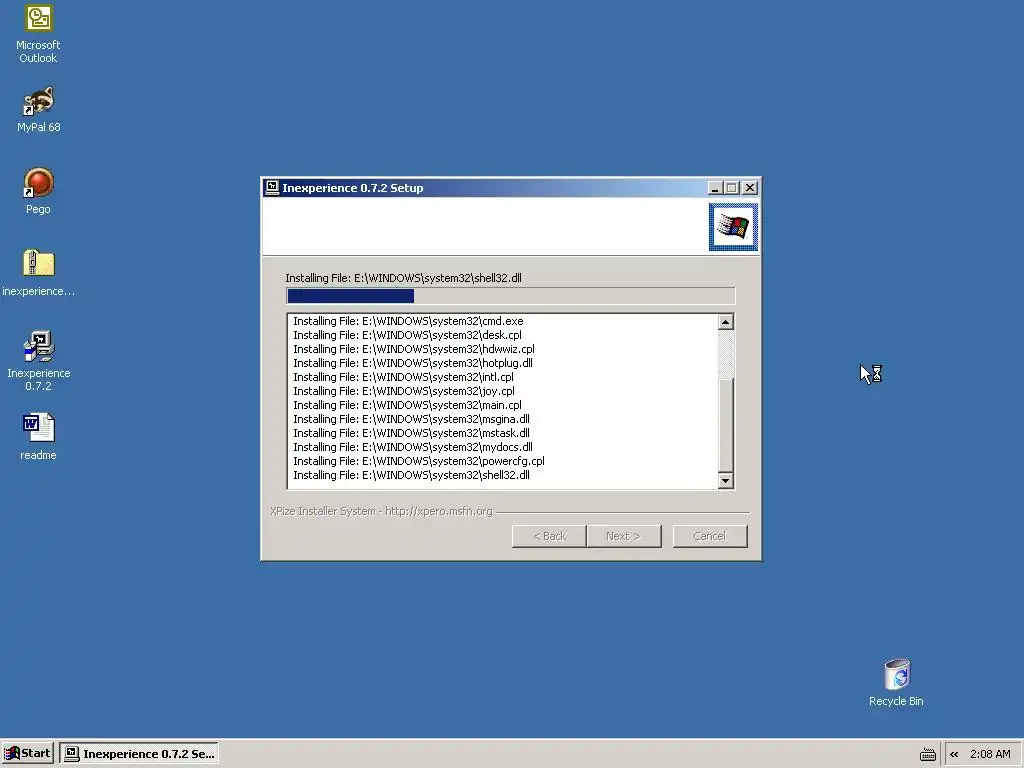Click the status text above the progress bar
This screenshot has width=1024, height=768.
pyautogui.click(x=404, y=278)
